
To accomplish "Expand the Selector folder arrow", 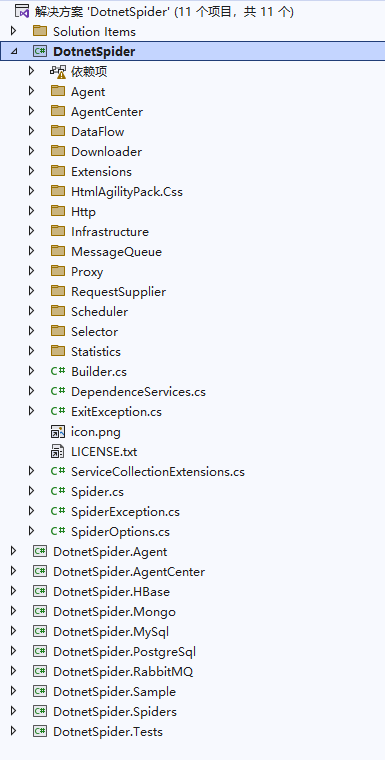I will (x=32, y=332).
